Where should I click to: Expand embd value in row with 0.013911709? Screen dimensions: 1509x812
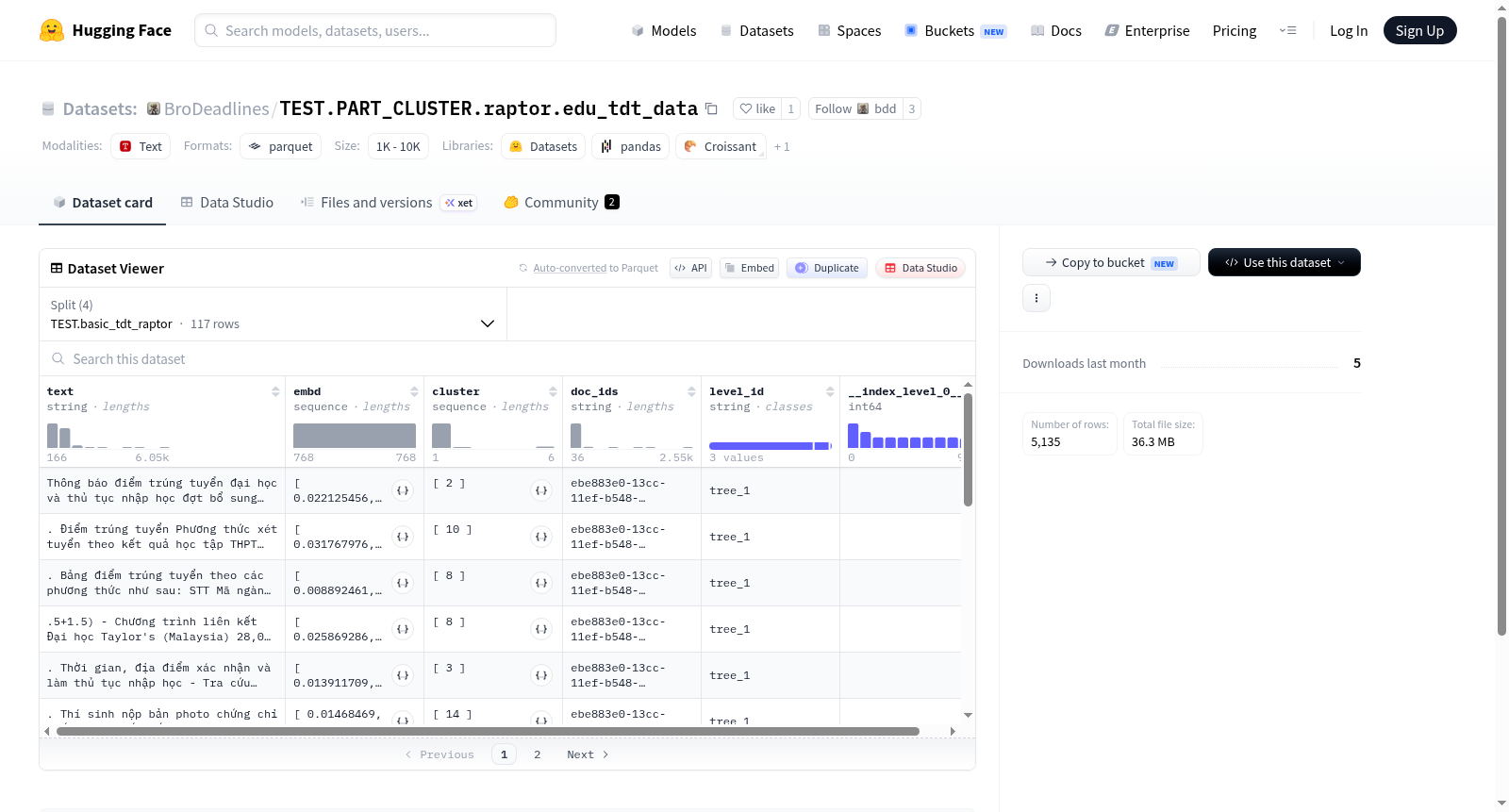(403, 675)
